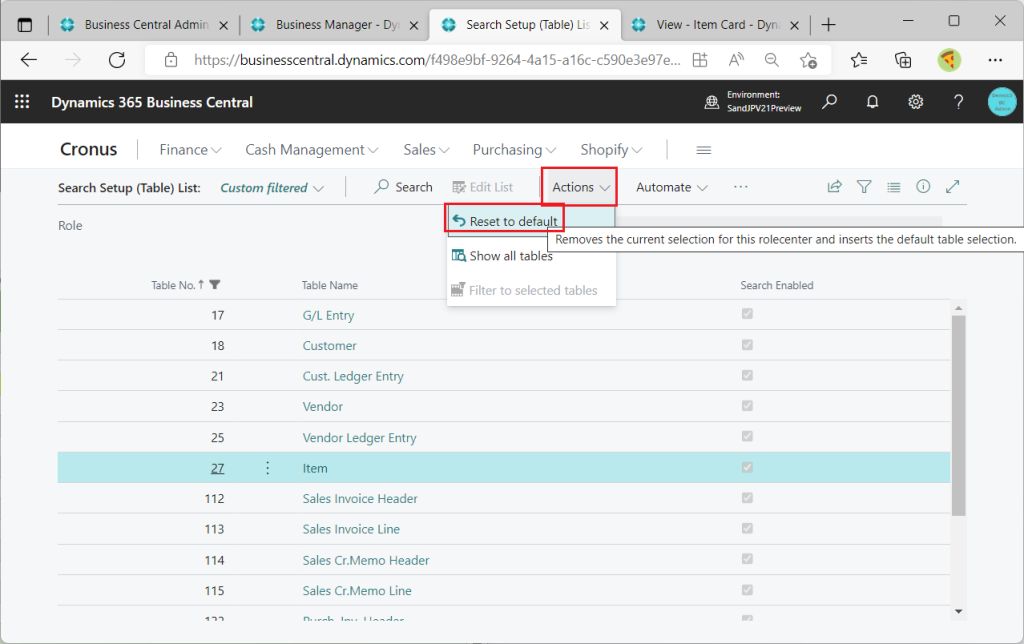Toggle the filter pane funnel icon
This screenshot has height=644, width=1024.
(864, 187)
